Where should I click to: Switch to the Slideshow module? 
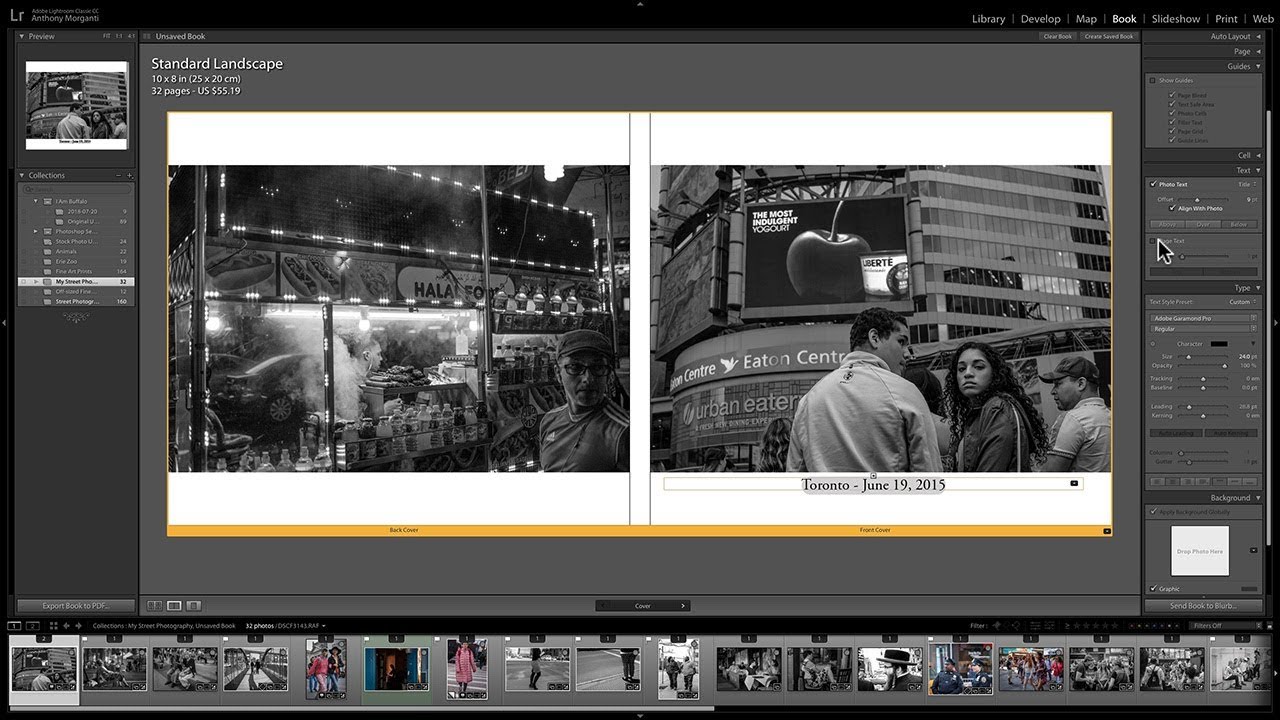(1176, 19)
